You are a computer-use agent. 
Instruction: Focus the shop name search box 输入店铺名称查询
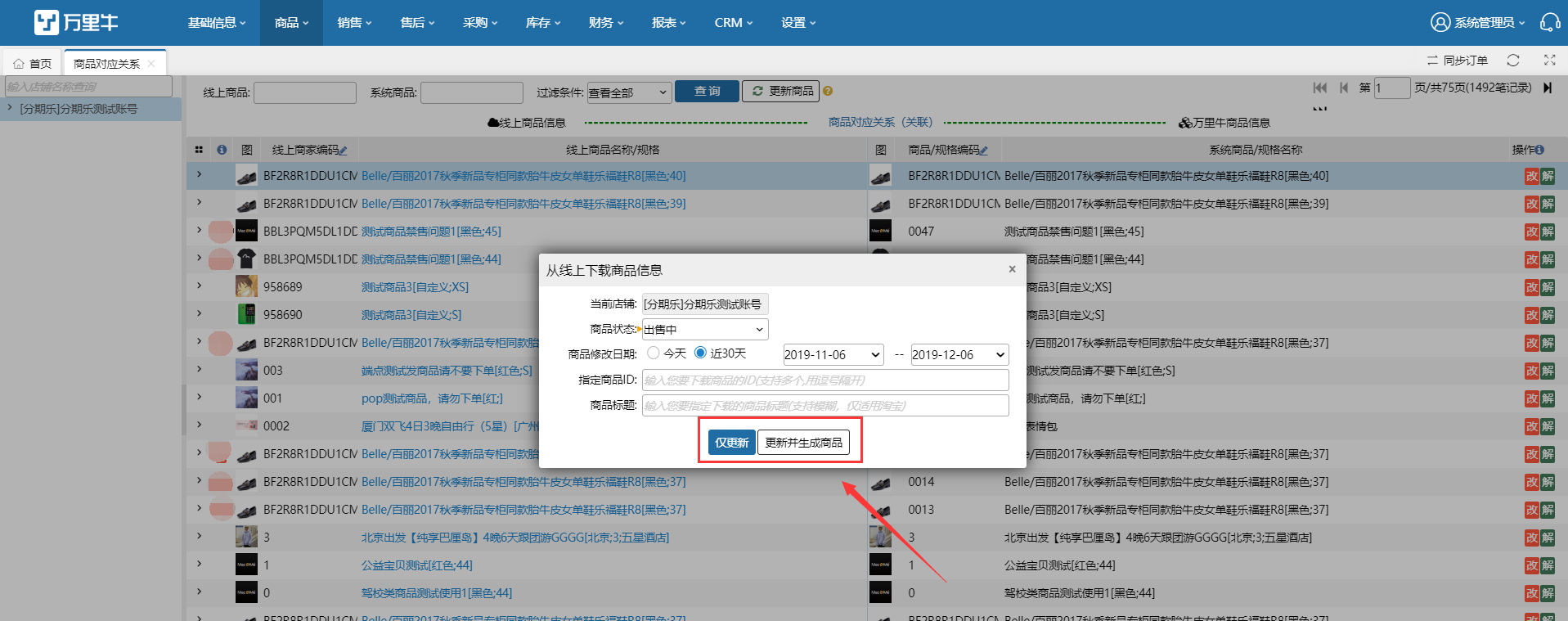tap(88, 87)
